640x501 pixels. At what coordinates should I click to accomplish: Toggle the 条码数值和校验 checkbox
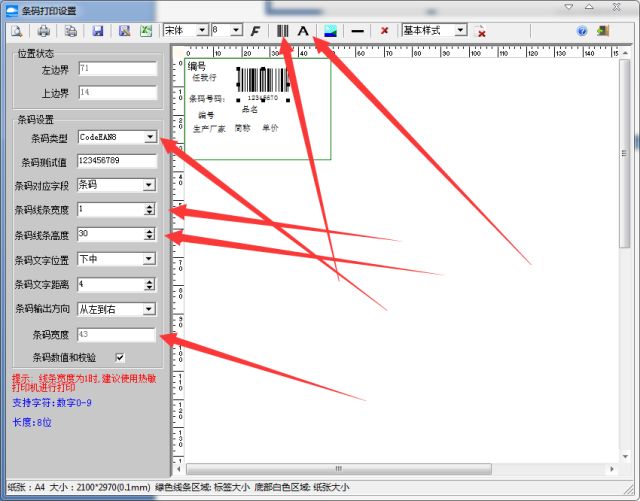(120, 357)
